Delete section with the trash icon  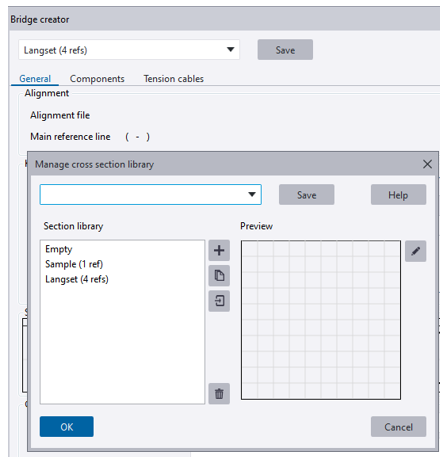pyautogui.click(x=219, y=394)
